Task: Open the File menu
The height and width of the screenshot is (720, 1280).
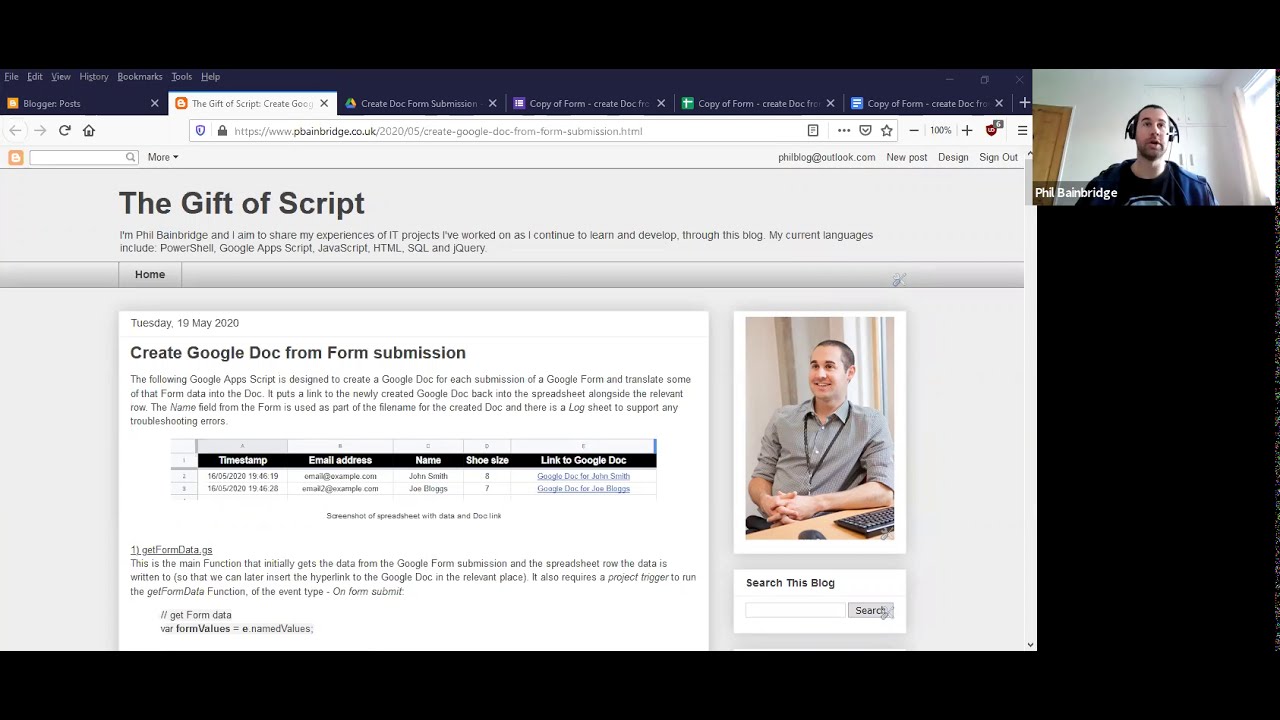Action: (x=11, y=77)
